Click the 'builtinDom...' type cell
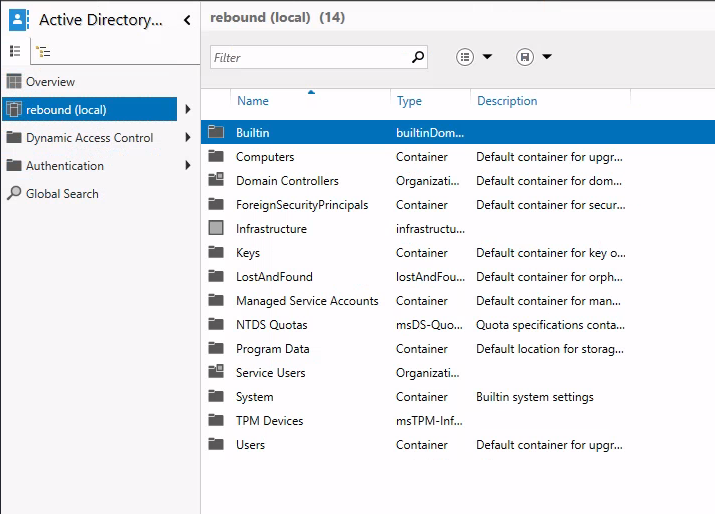 tap(430, 133)
